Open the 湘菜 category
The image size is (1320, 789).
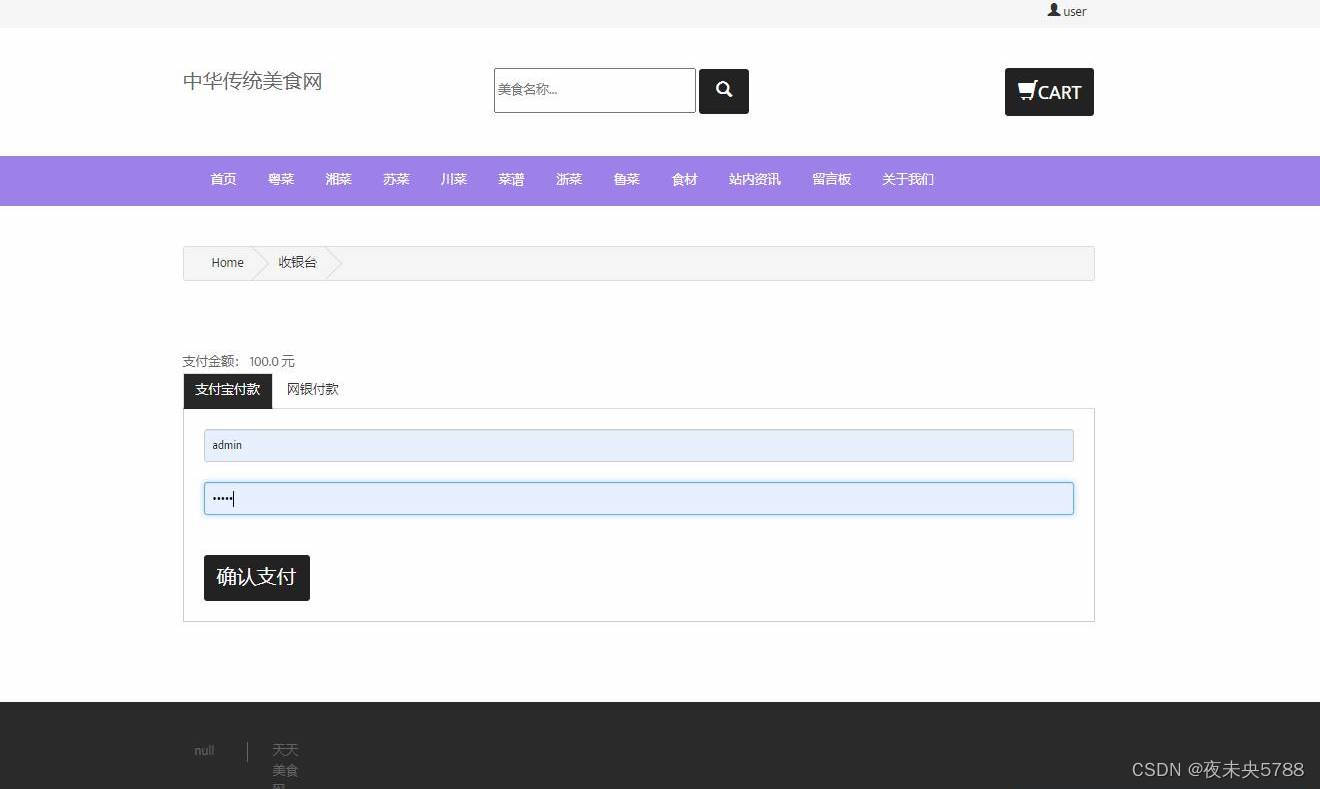click(338, 180)
